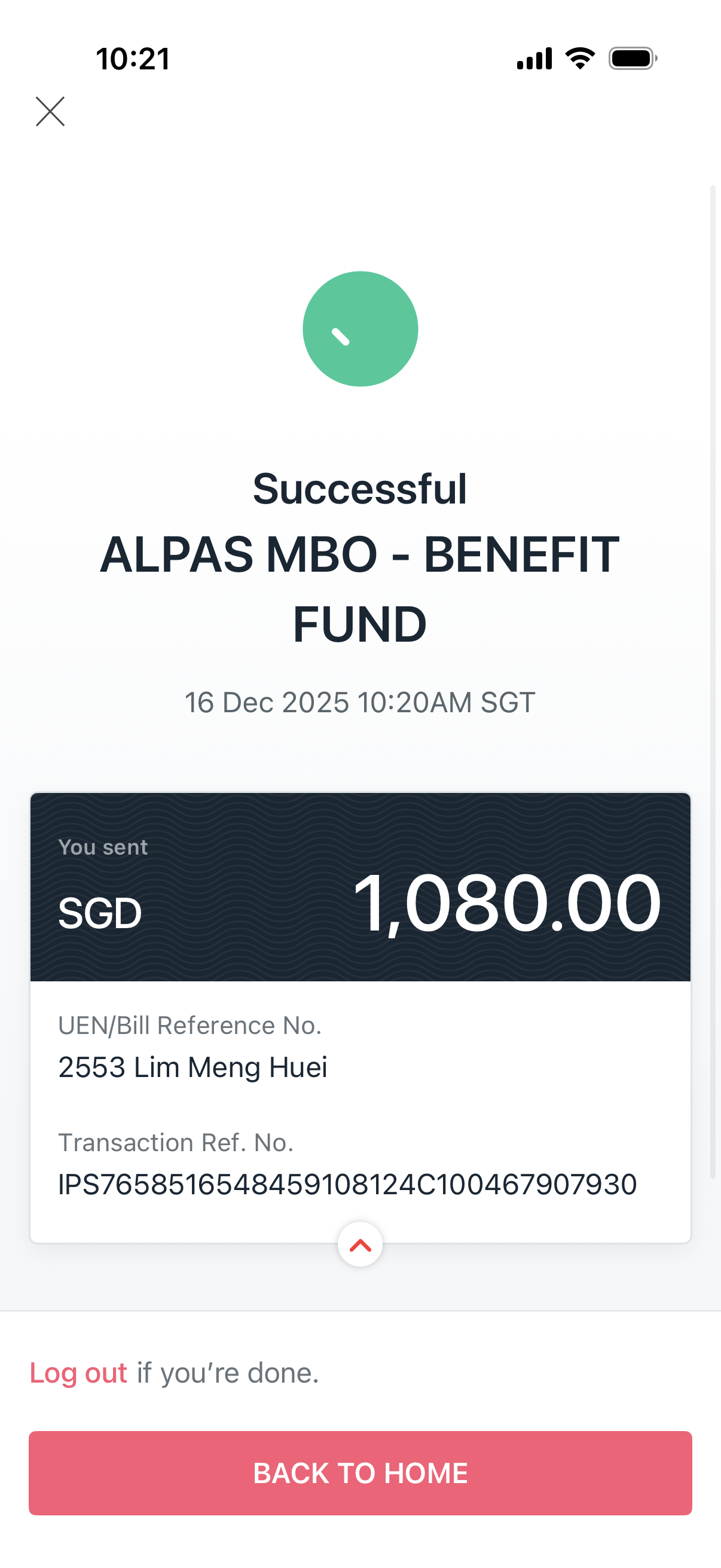
Task: Tap the 16 Dec 2025 timestamp
Action: point(360,703)
